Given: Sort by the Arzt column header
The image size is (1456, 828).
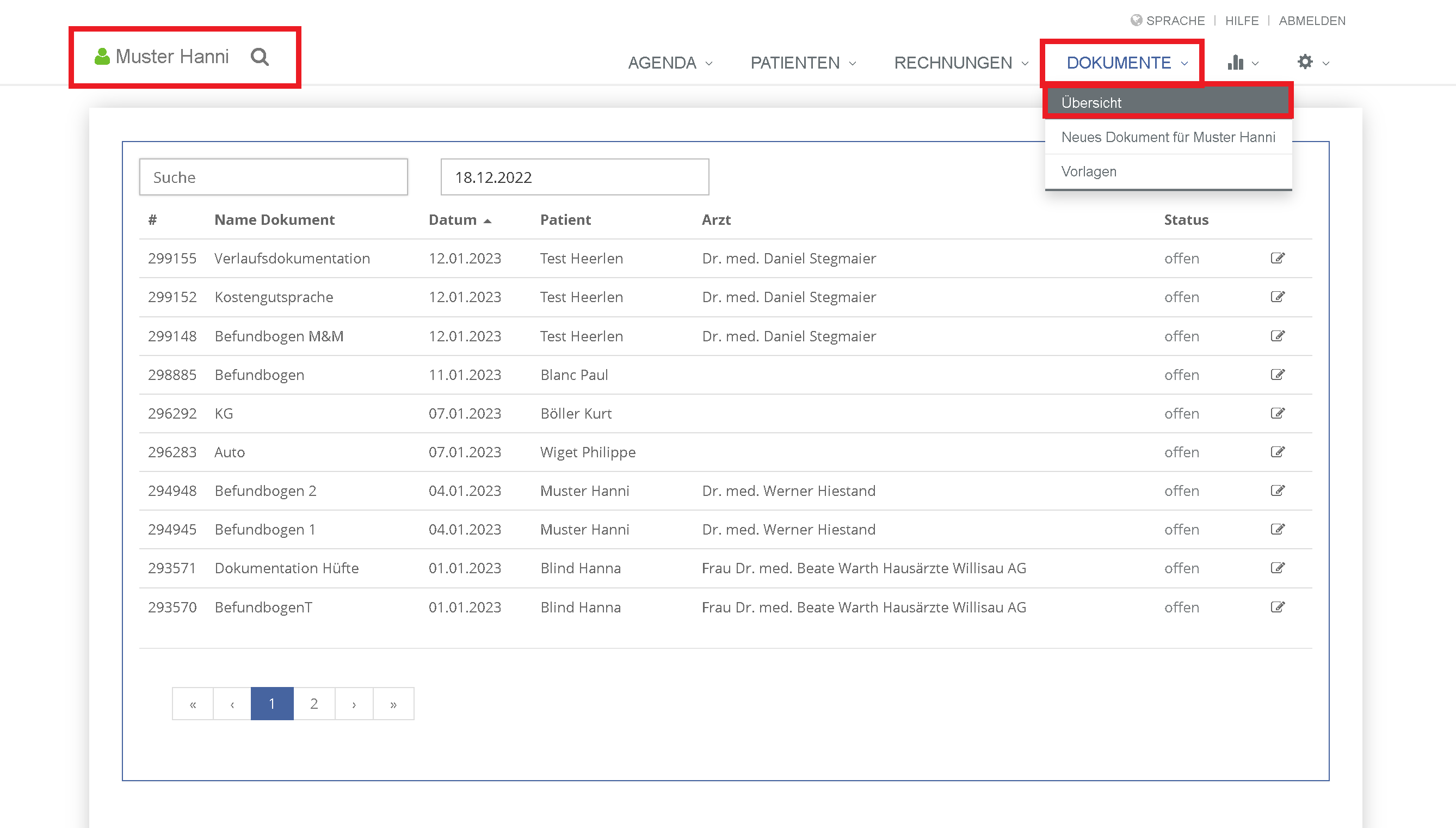Looking at the screenshot, I should click(716, 219).
